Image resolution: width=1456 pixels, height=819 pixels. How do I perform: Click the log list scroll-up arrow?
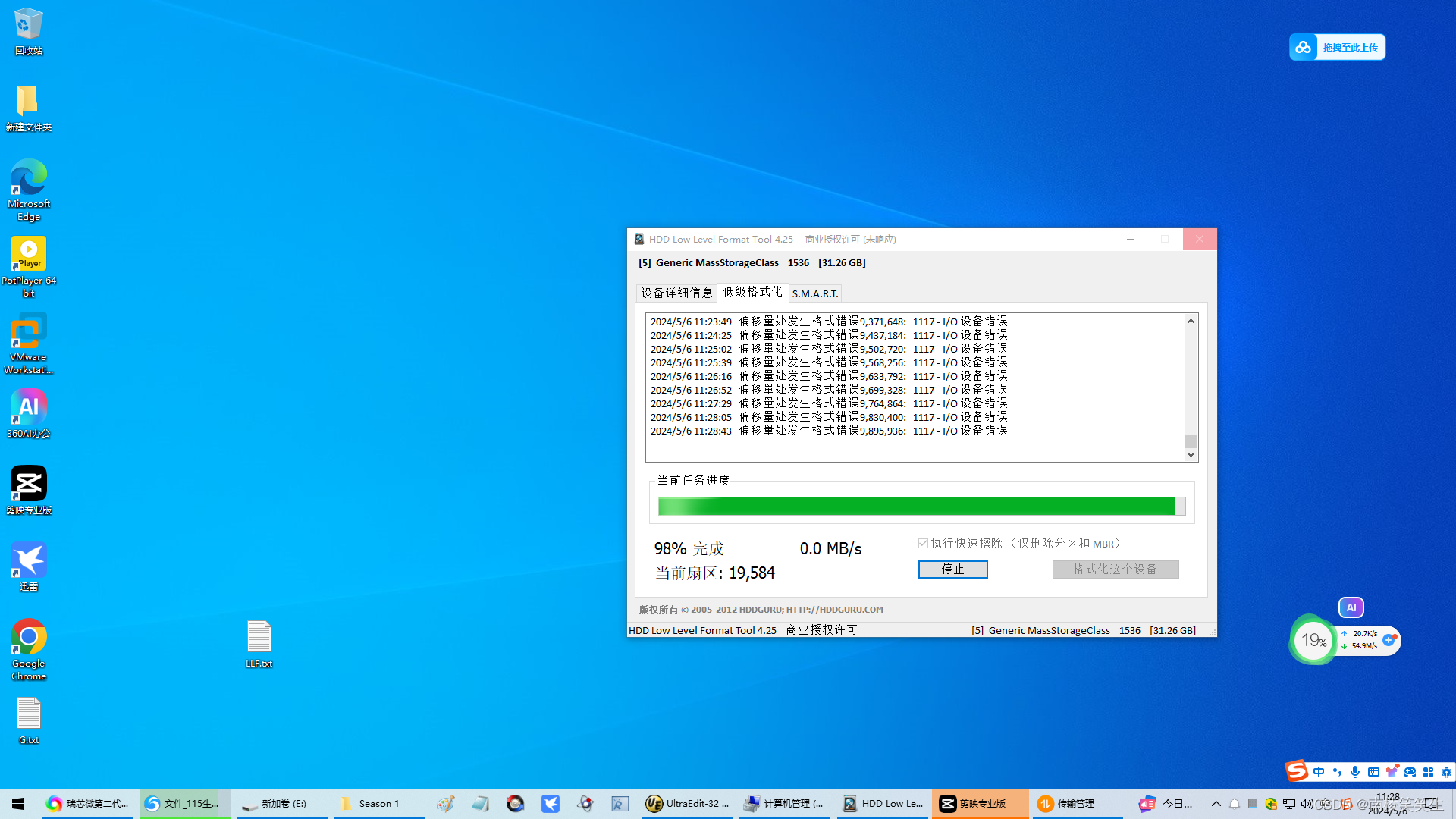pos(1191,321)
